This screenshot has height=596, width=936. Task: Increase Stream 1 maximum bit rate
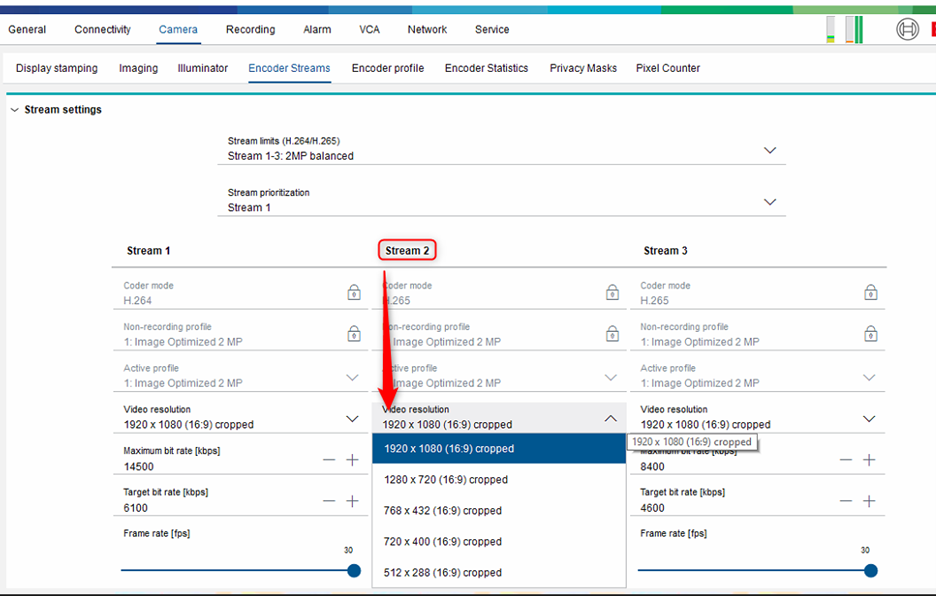tap(352, 460)
